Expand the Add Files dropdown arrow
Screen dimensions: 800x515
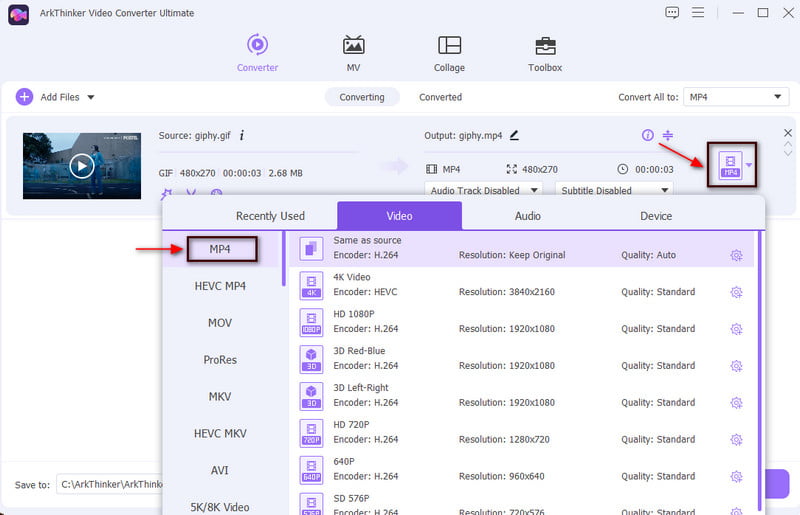click(91, 97)
